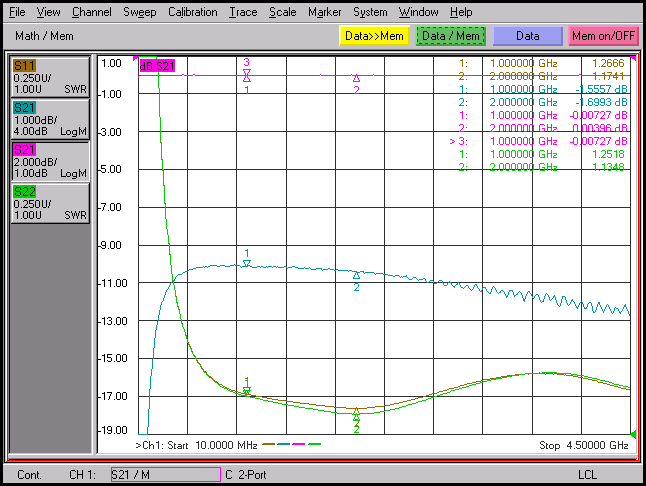
Task: Toggle the Mem on/OFF button
Action: [x=603, y=36]
